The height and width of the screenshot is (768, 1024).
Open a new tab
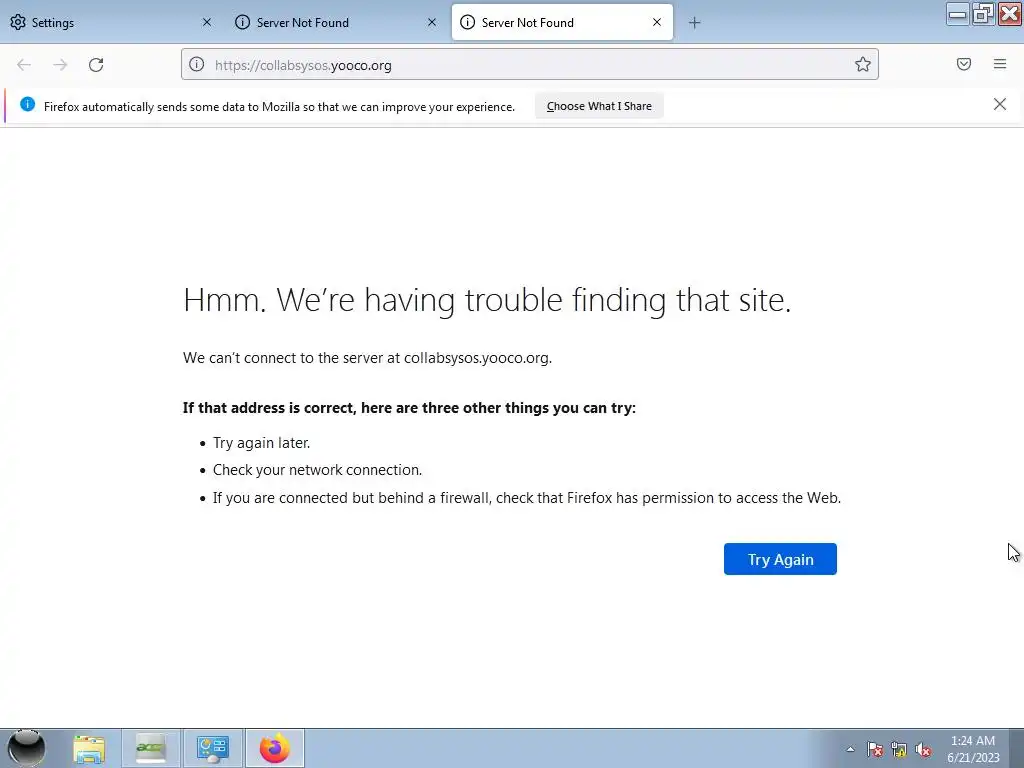coord(694,23)
